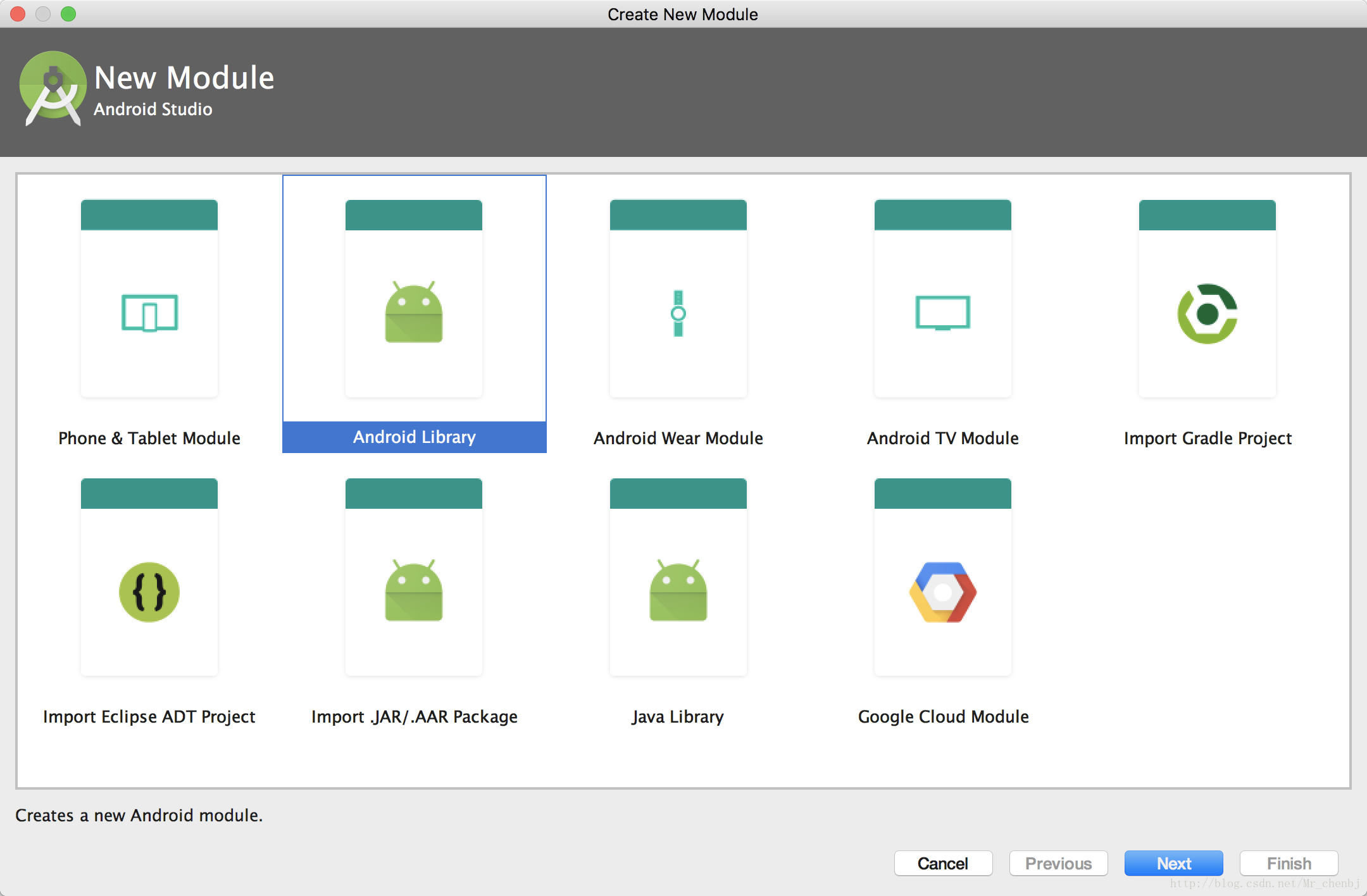Click the Finish button
Viewport: 1367px width, 896px height.
[x=1289, y=863]
